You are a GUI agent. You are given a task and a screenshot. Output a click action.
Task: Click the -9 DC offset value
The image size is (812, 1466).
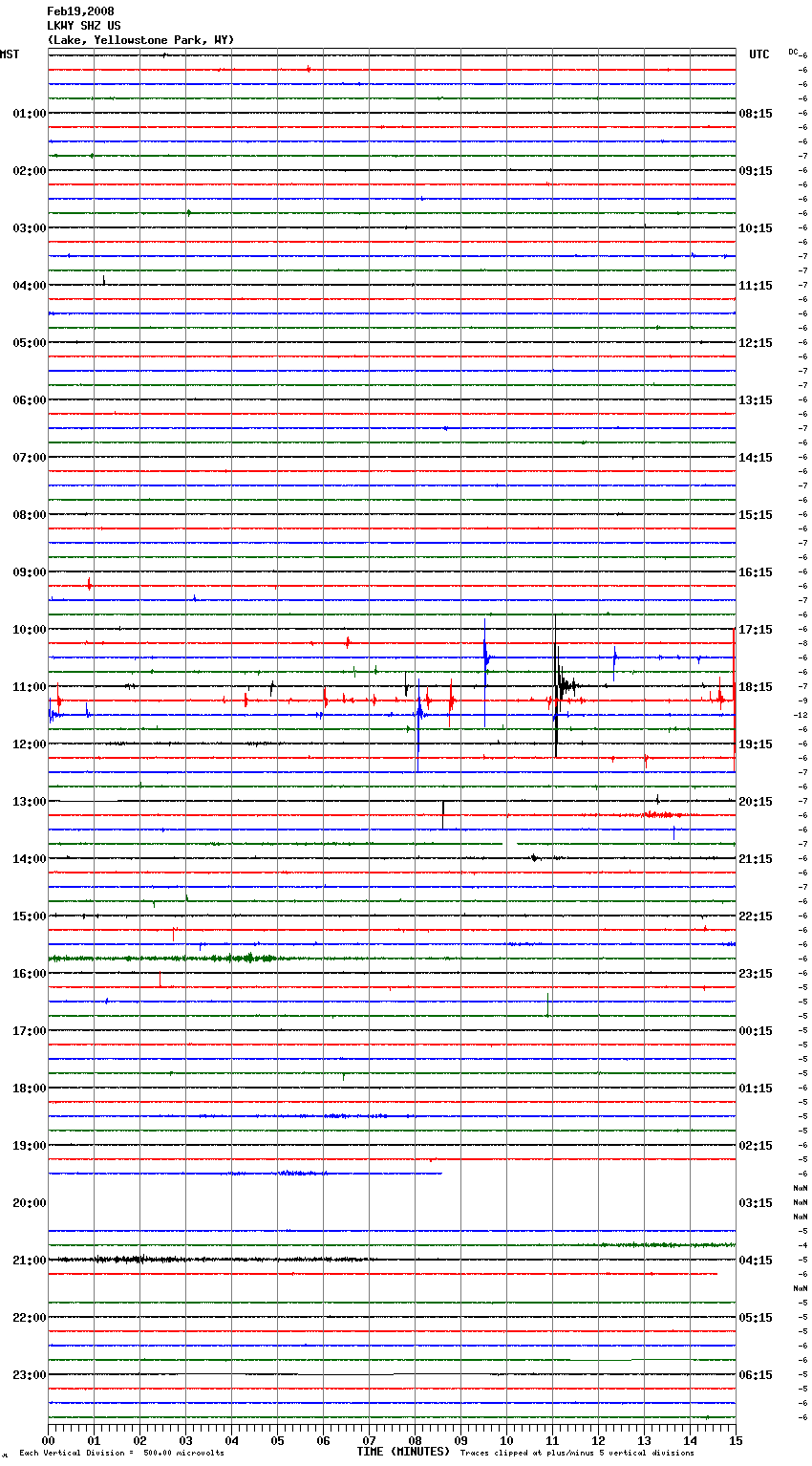coord(802,701)
